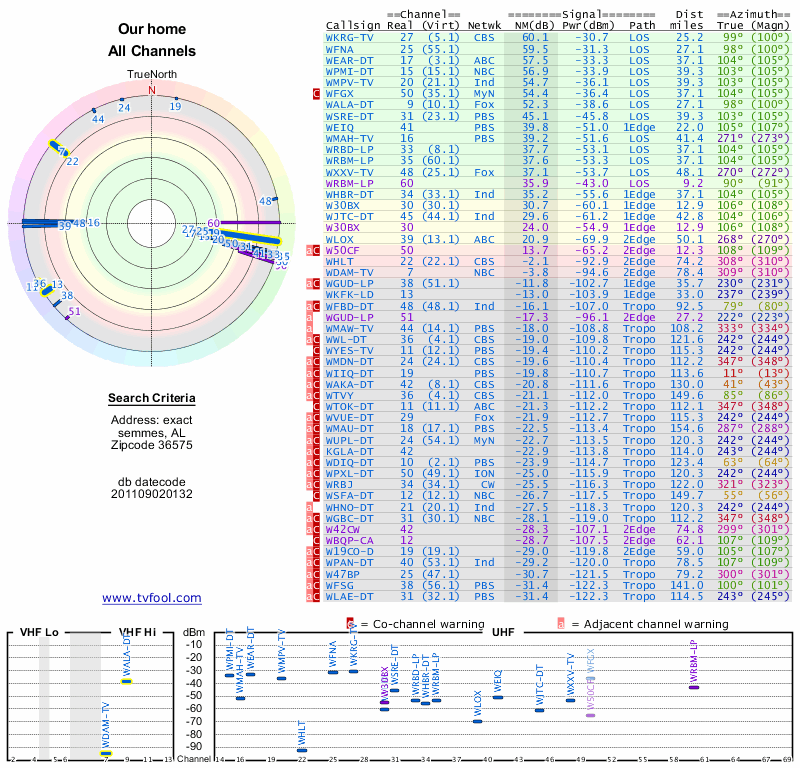
Task: Select the WYES-TV callsign
Action: 349,351
